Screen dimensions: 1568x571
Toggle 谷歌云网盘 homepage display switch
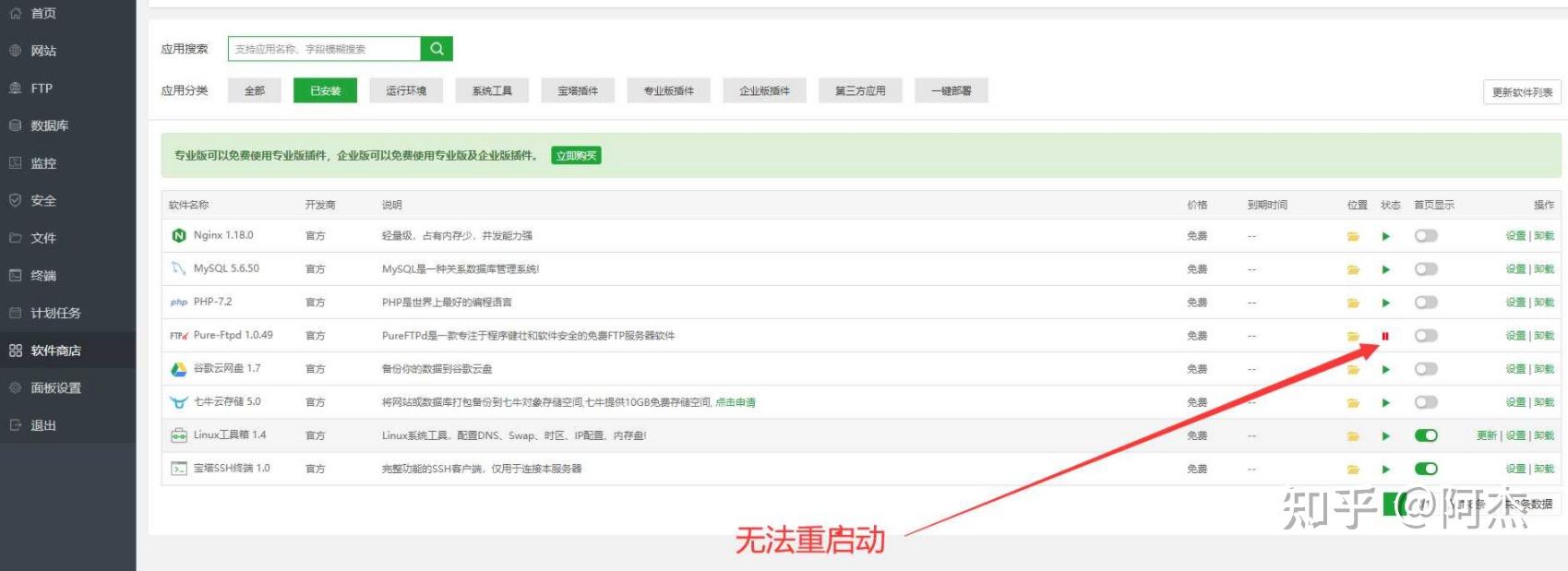(x=1426, y=369)
